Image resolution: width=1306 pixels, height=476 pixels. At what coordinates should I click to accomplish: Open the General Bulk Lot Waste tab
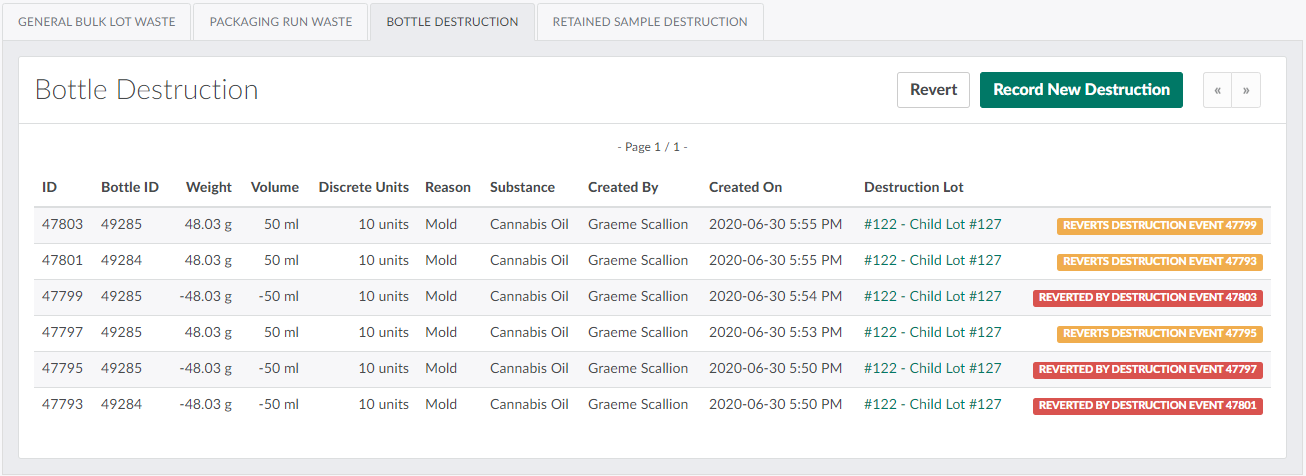click(x=97, y=22)
